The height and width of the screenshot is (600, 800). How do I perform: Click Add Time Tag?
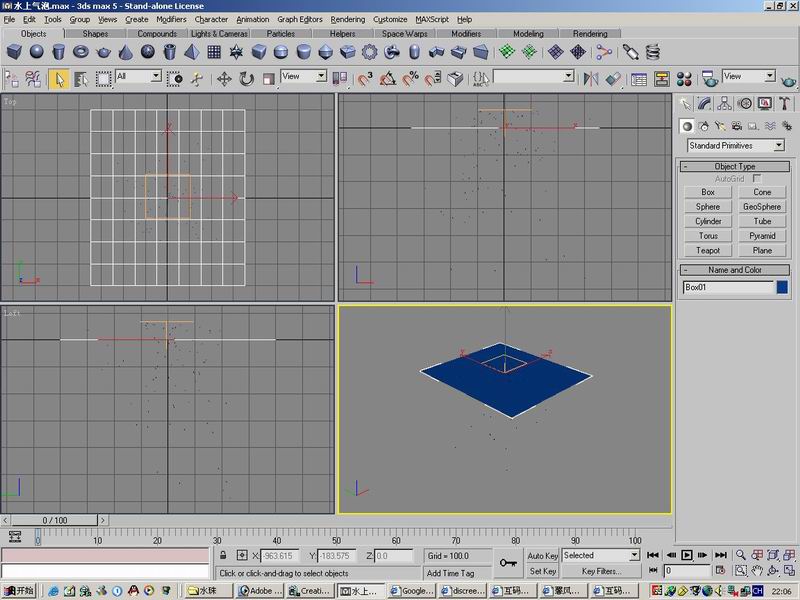pyautogui.click(x=450, y=573)
